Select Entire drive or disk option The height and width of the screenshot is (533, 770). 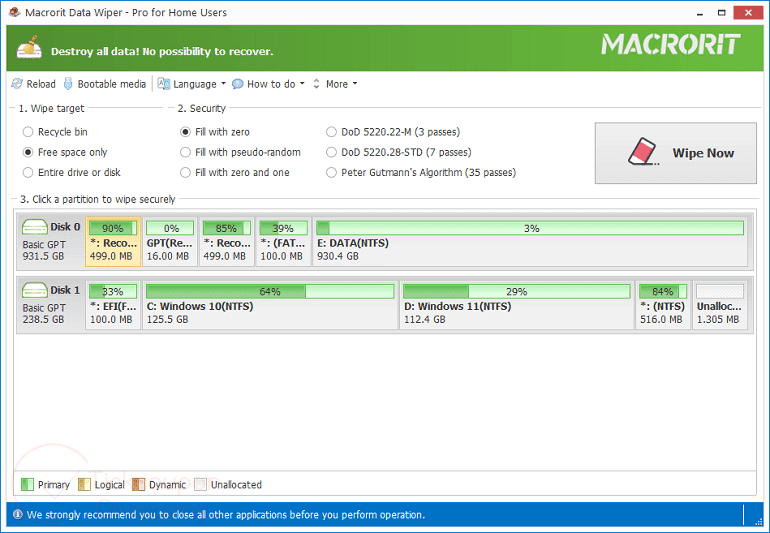coord(72,172)
